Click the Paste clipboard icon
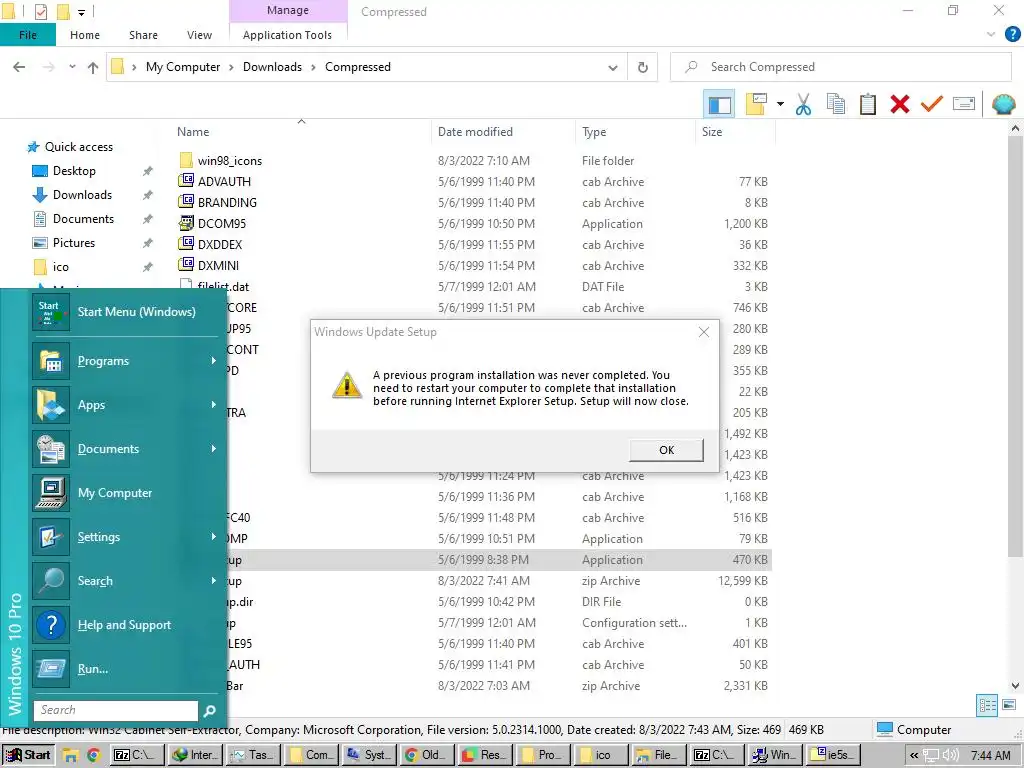This screenshot has height=768, width=1024. pos(868,104)
